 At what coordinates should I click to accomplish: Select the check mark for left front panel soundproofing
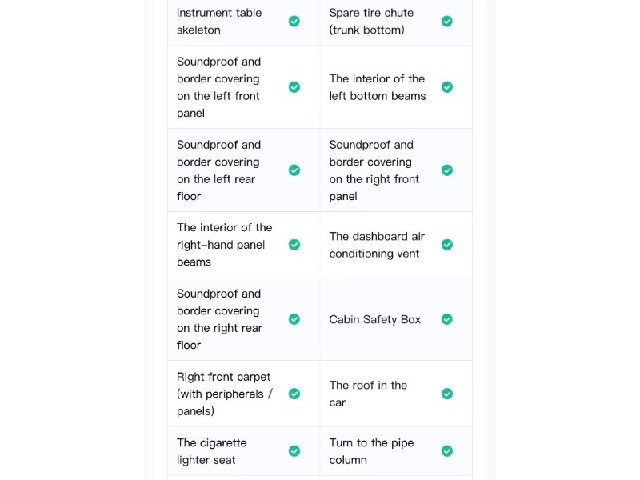pos(294,87)
